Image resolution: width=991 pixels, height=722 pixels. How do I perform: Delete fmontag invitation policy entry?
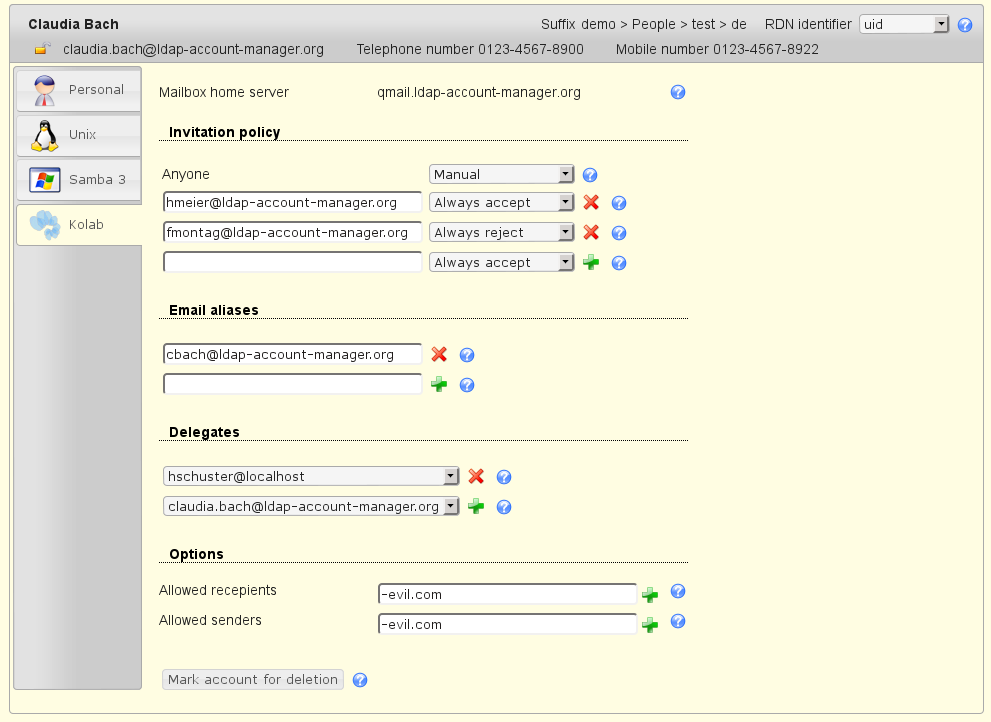pyautogui.click(x=591, y=232)
